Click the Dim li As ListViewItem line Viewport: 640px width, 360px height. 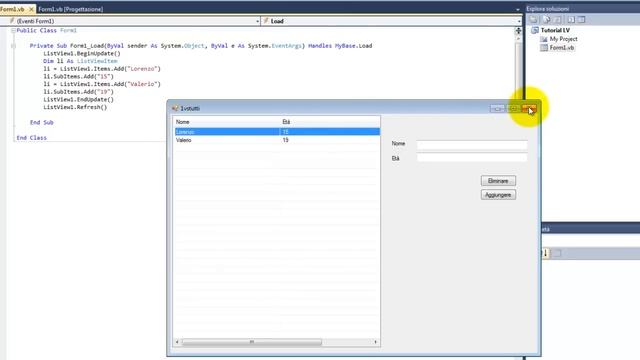pos(80,61)
